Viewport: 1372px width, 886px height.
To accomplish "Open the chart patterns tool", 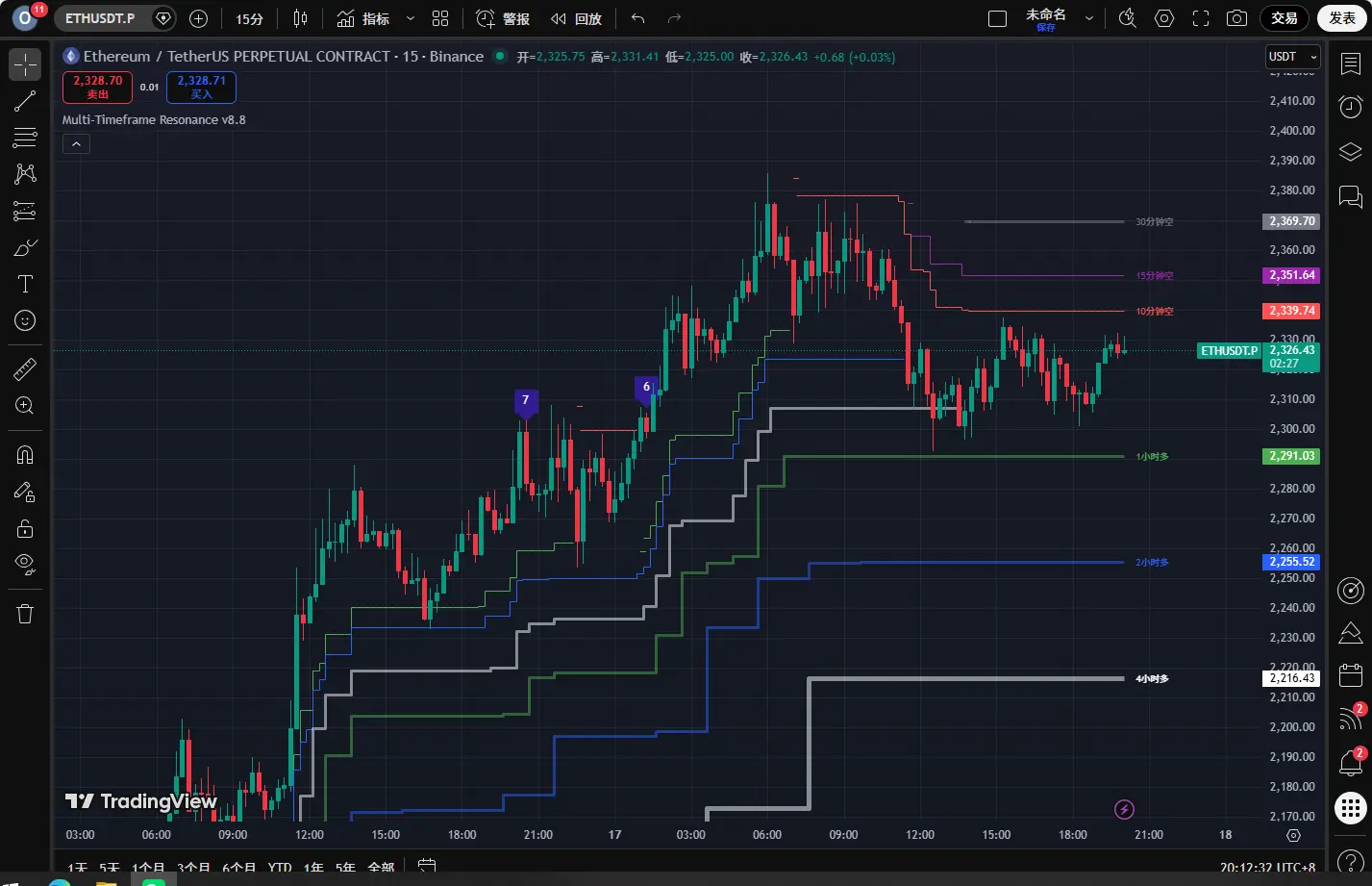I will coord(25,174).
